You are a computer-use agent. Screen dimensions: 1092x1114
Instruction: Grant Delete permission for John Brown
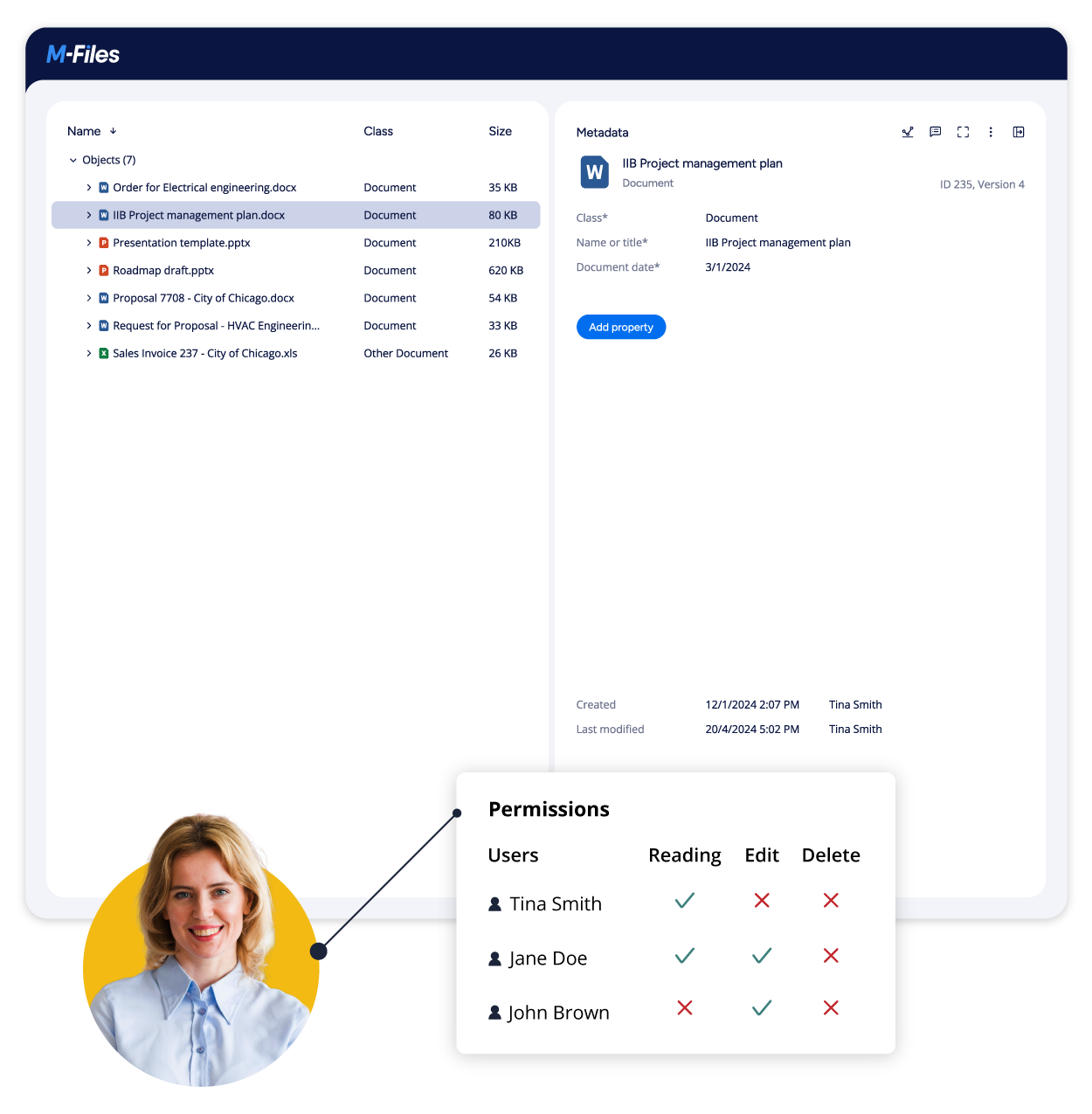click(x=830, y=1009)
